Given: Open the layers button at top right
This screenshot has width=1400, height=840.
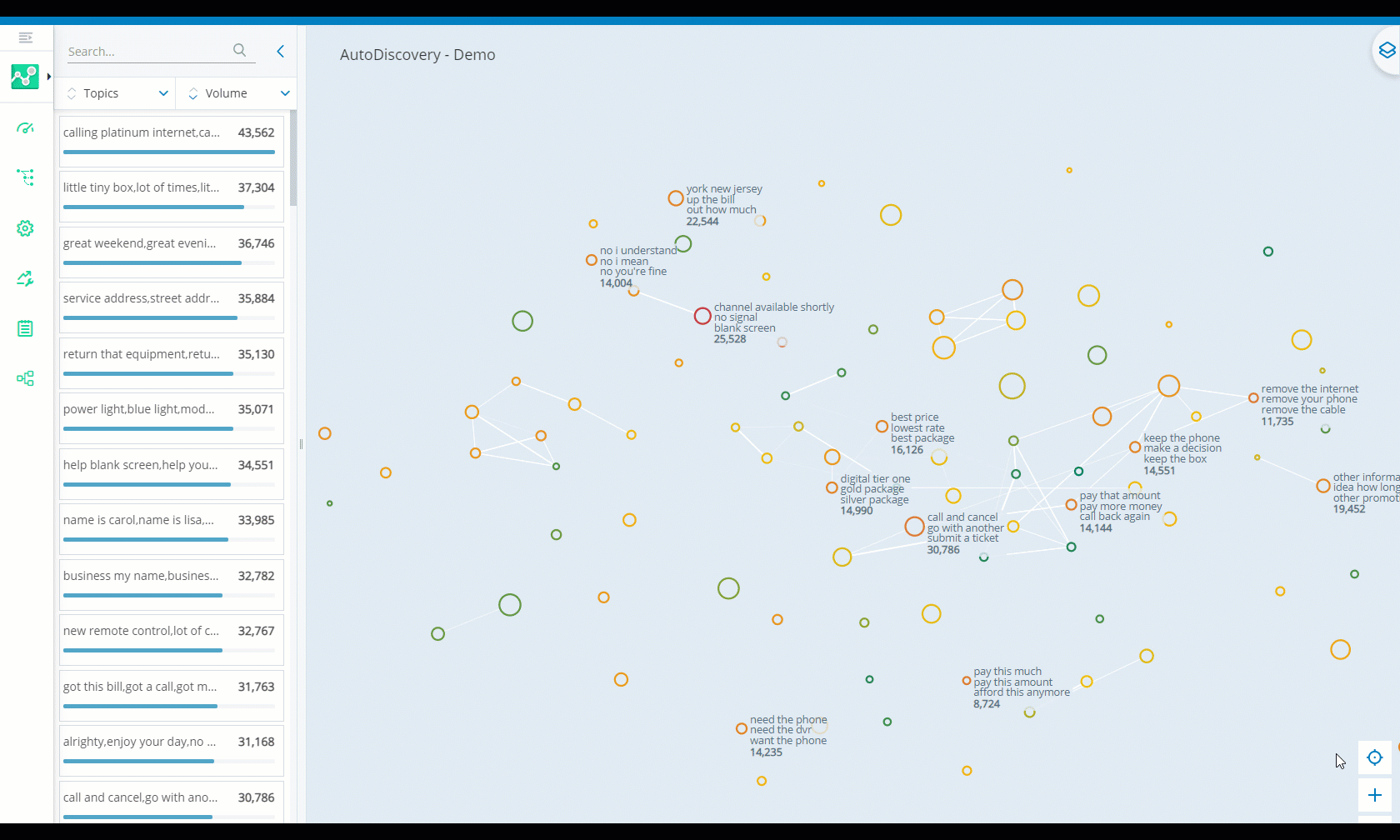Looking at the screenshot, I should pos(1387,51).
